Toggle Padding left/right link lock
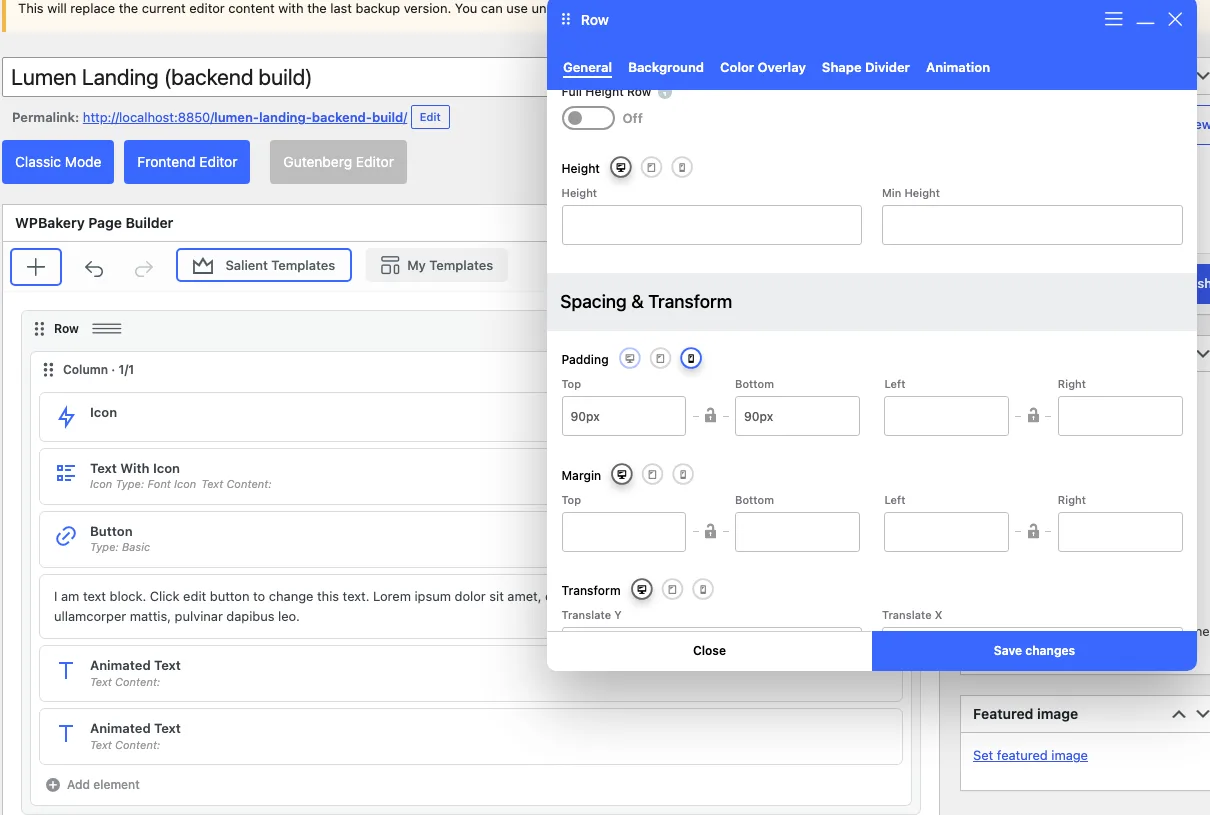 tap(1033, 415)
